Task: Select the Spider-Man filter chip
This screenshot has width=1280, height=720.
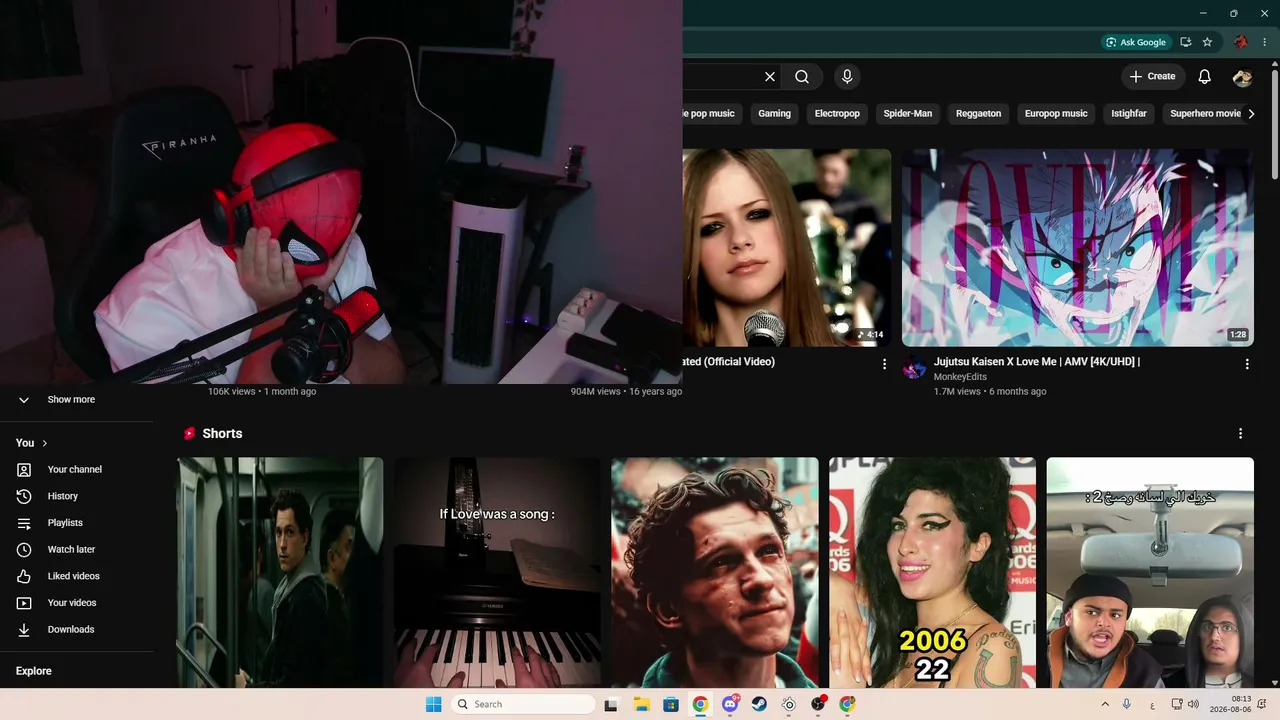Action: pos(908,114)
